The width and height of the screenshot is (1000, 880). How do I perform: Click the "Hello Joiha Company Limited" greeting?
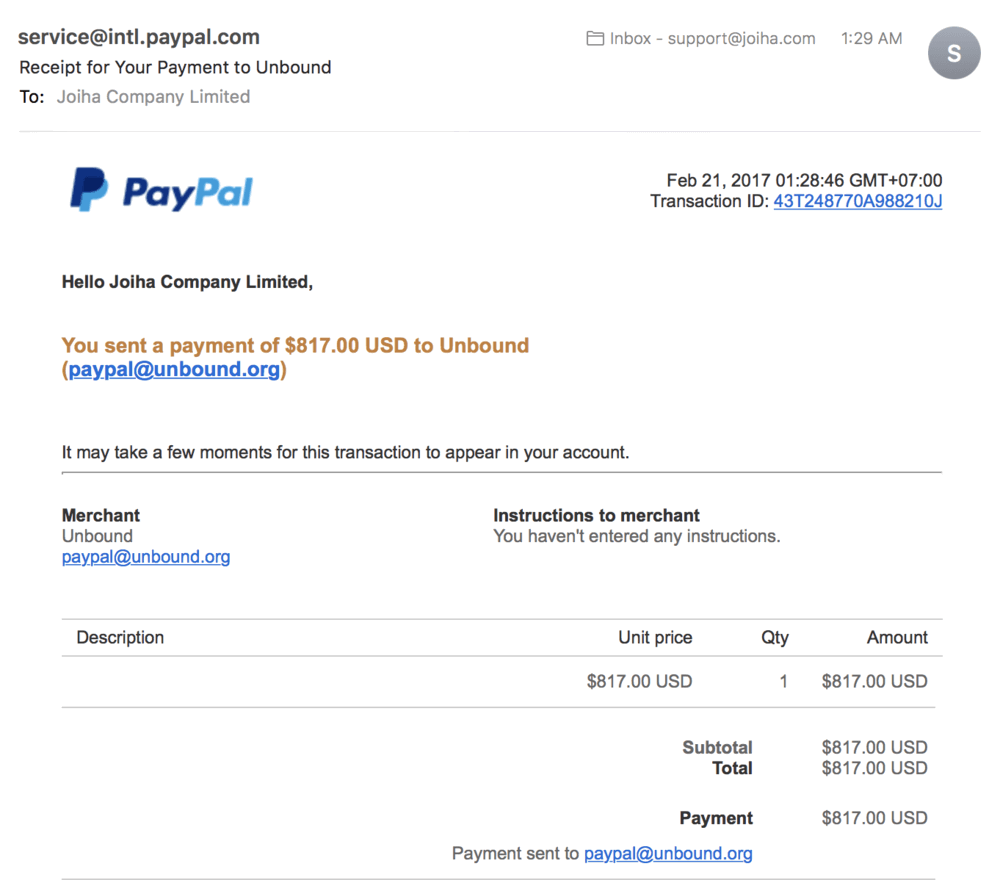point(187,282)
